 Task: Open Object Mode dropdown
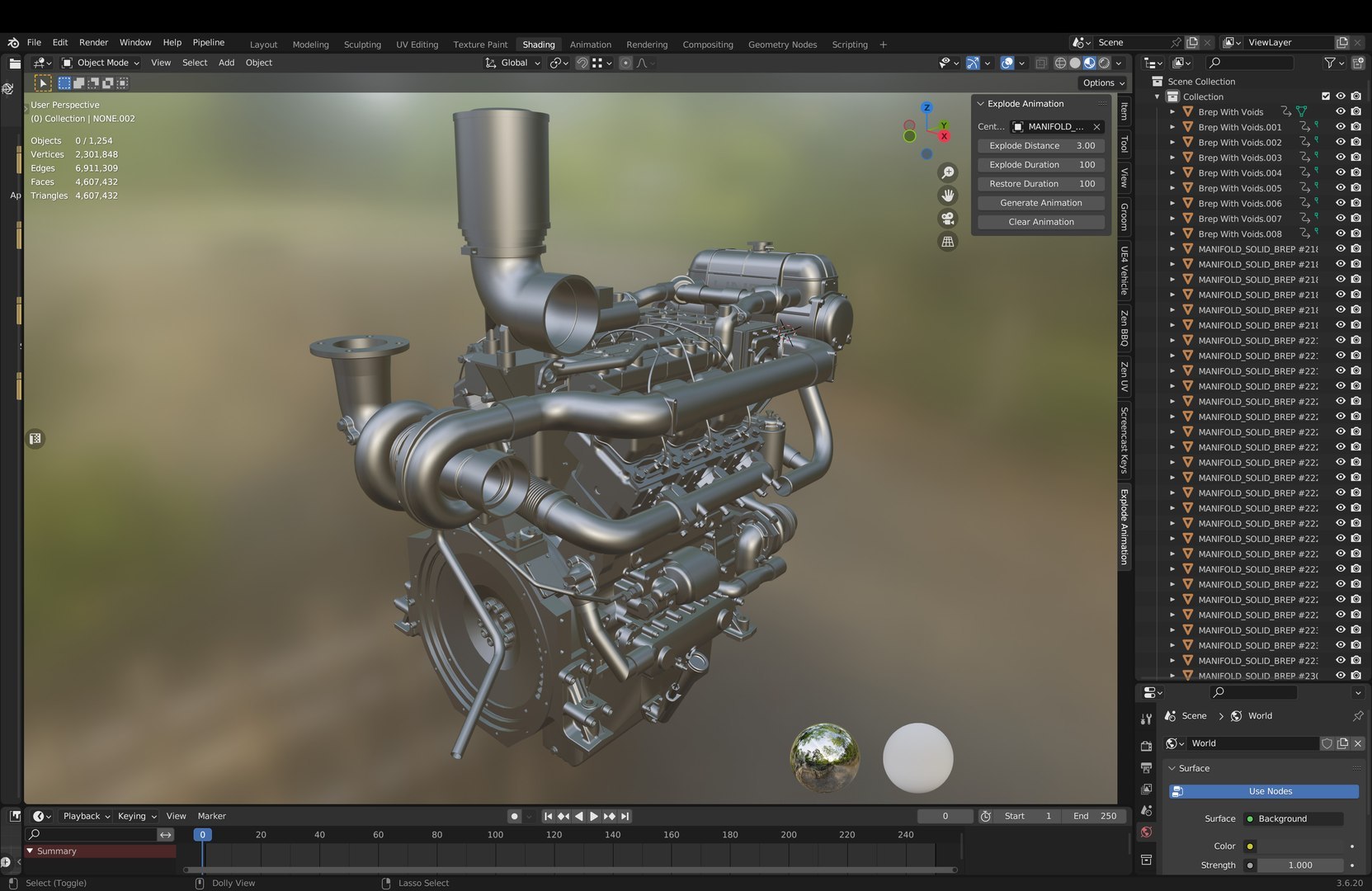[101, 63]
